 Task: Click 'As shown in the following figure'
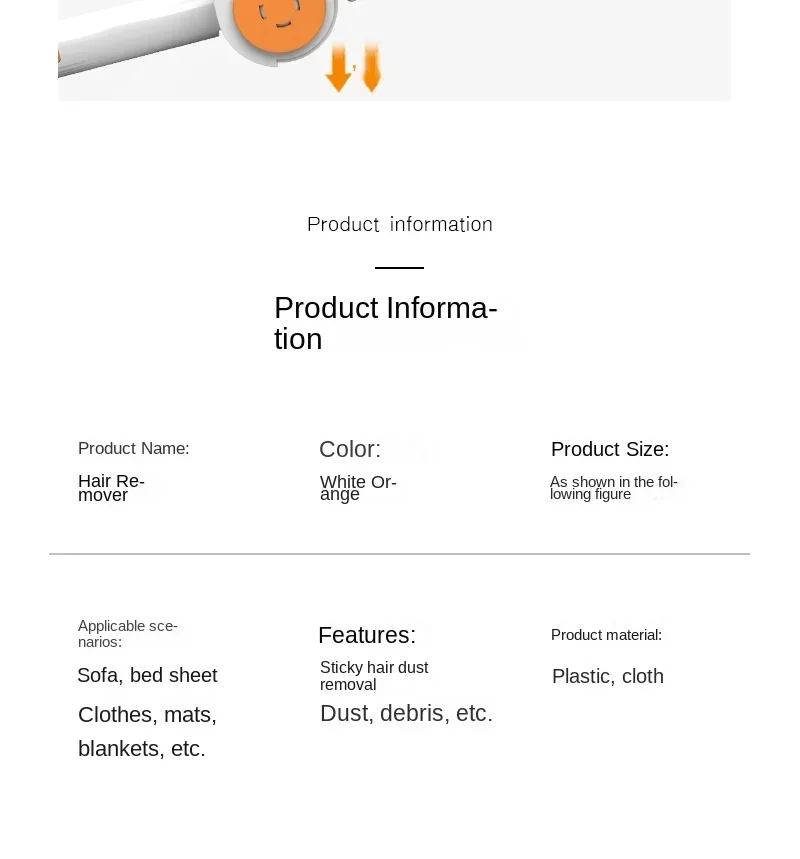(x=614, y=488)
